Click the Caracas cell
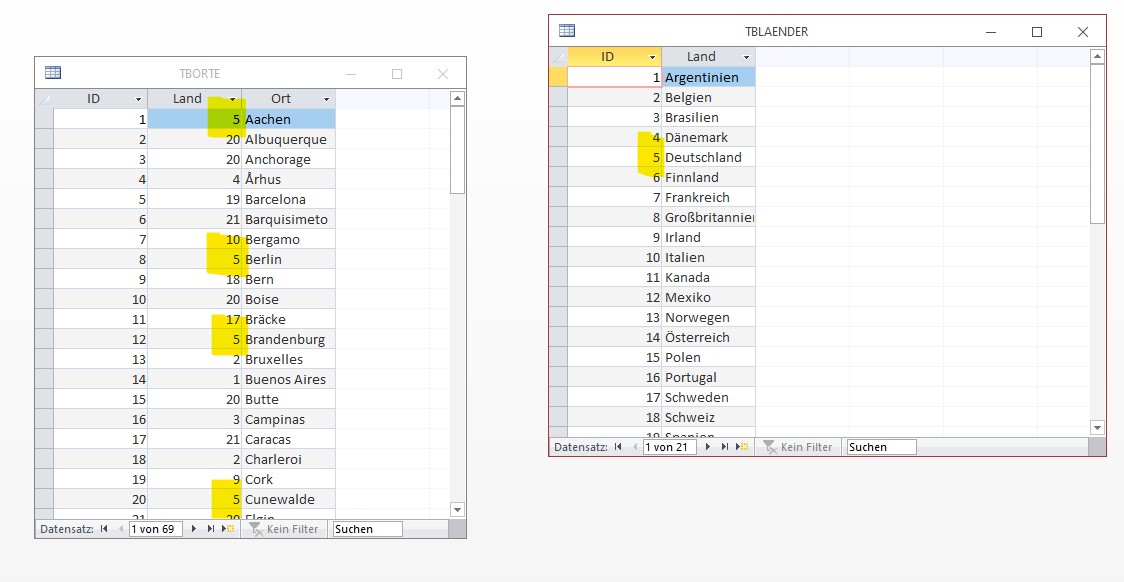The width and height of the screenshot is (1124, 582). pos(289,439)
